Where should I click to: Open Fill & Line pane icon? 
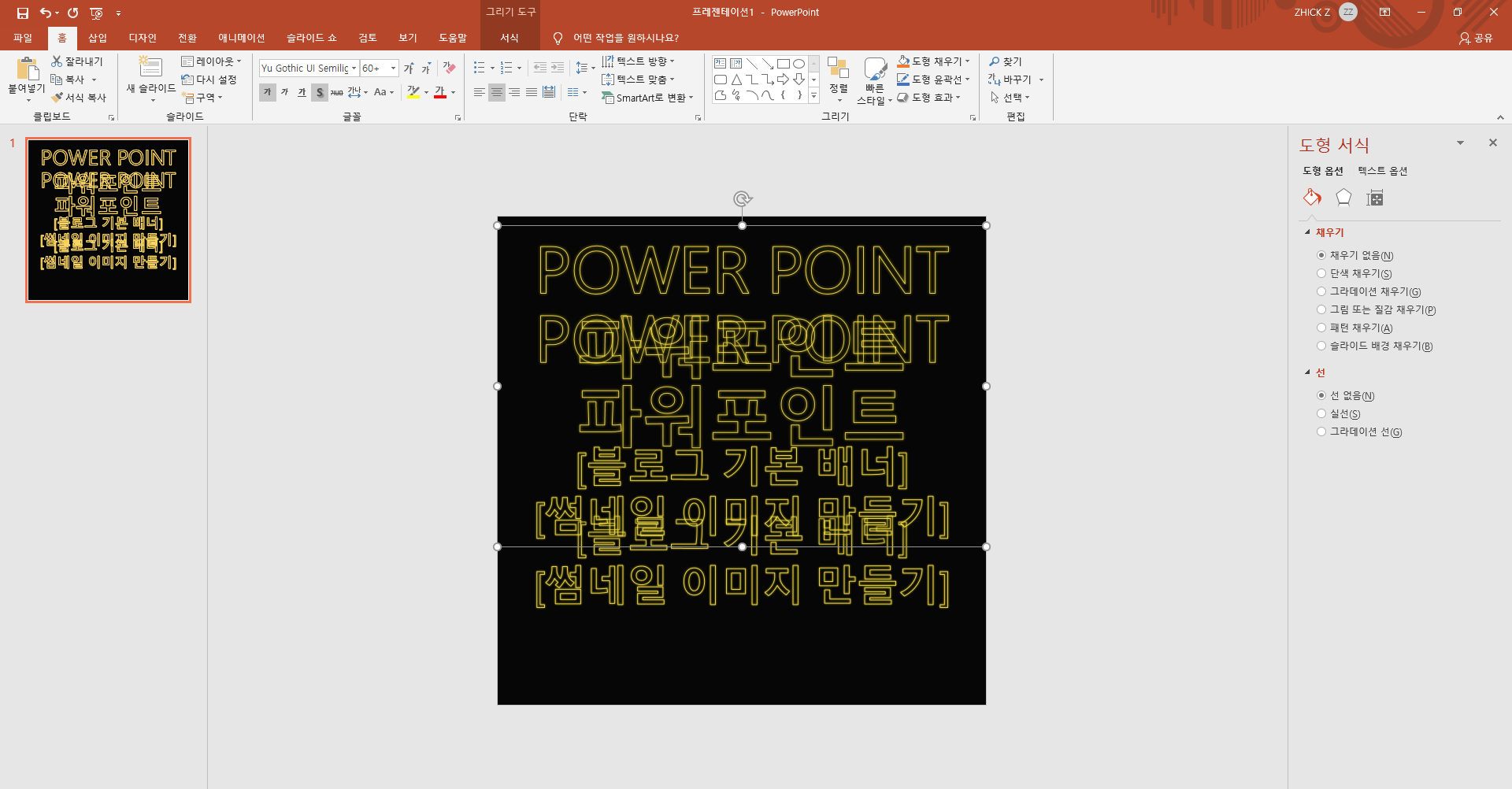coord(1312,198)
